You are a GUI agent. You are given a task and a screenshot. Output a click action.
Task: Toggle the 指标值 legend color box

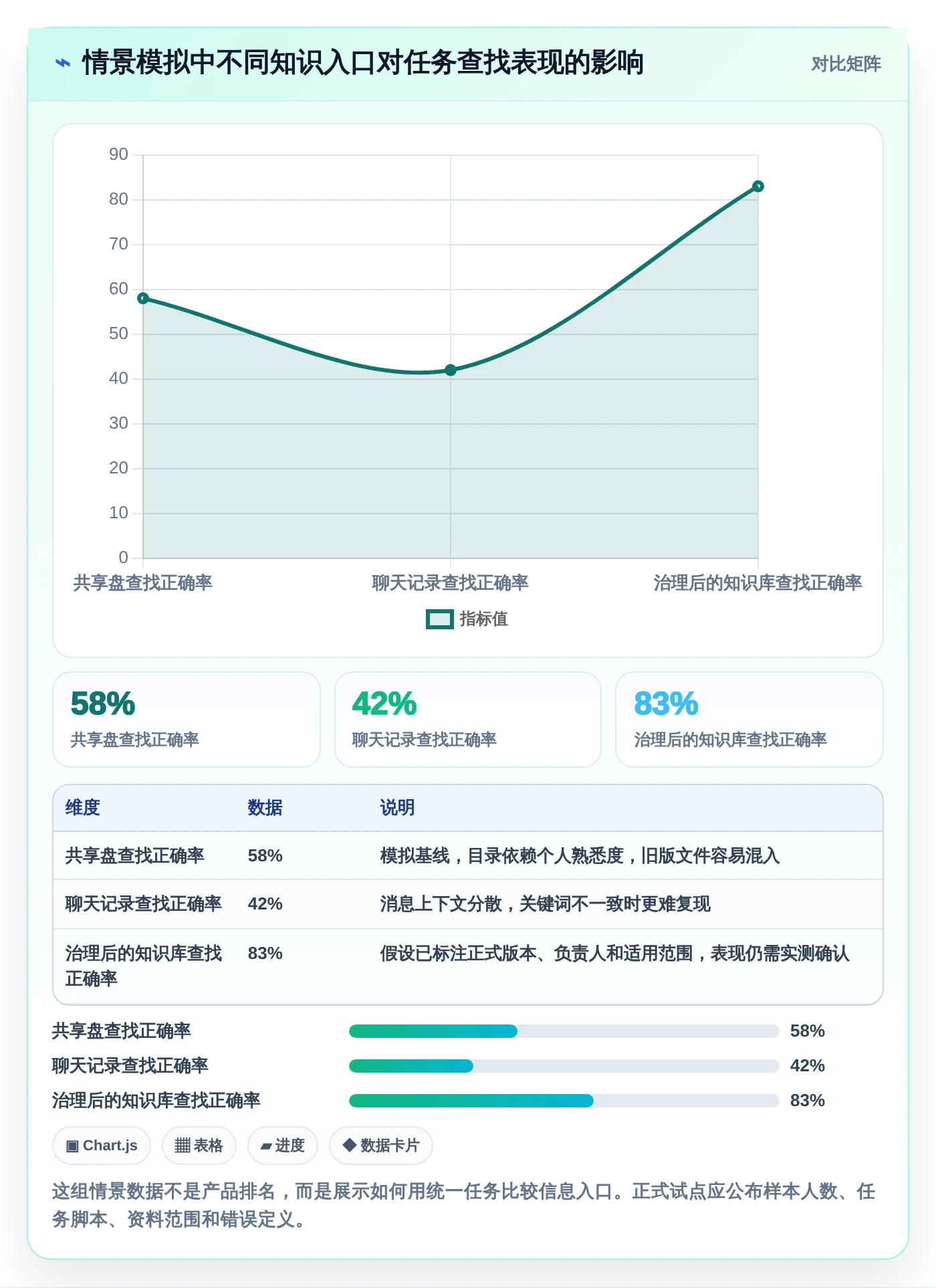pyautogui.click(x=440, y=619)
